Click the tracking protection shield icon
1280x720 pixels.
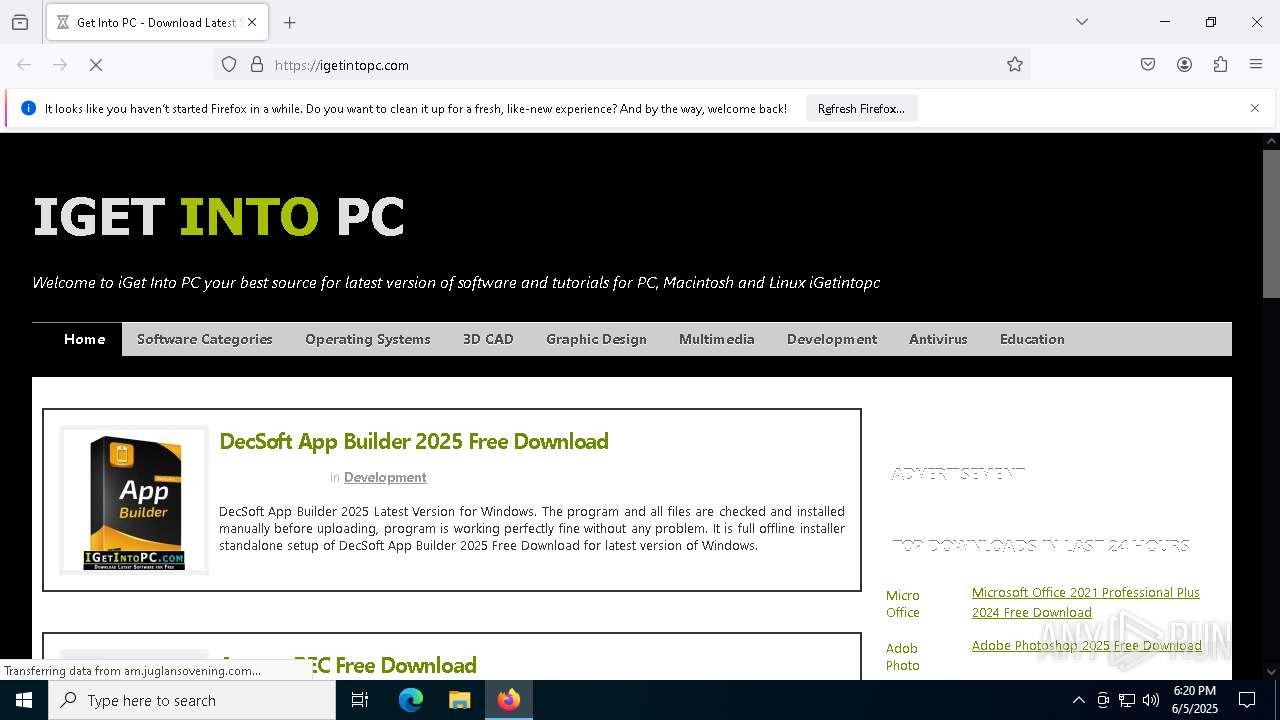[229, 65]
